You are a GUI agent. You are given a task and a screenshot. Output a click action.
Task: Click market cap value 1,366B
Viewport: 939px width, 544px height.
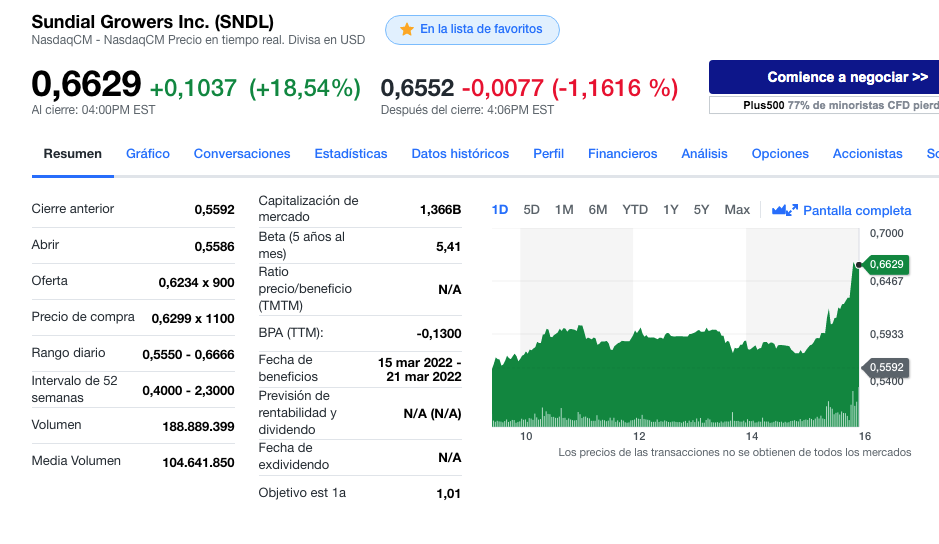[x=440, y=209]
